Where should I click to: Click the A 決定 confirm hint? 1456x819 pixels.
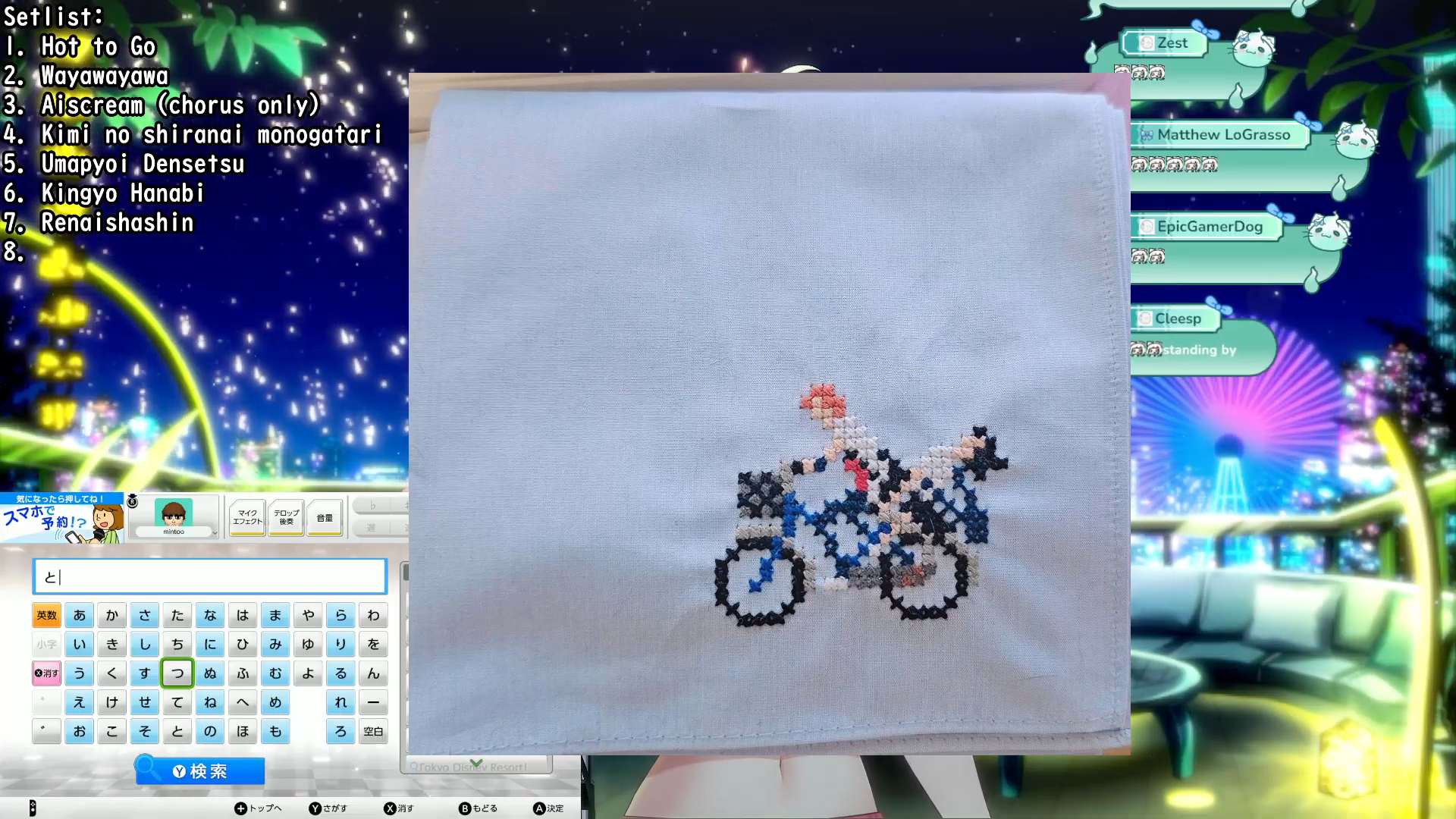click(x=548, y=808)
